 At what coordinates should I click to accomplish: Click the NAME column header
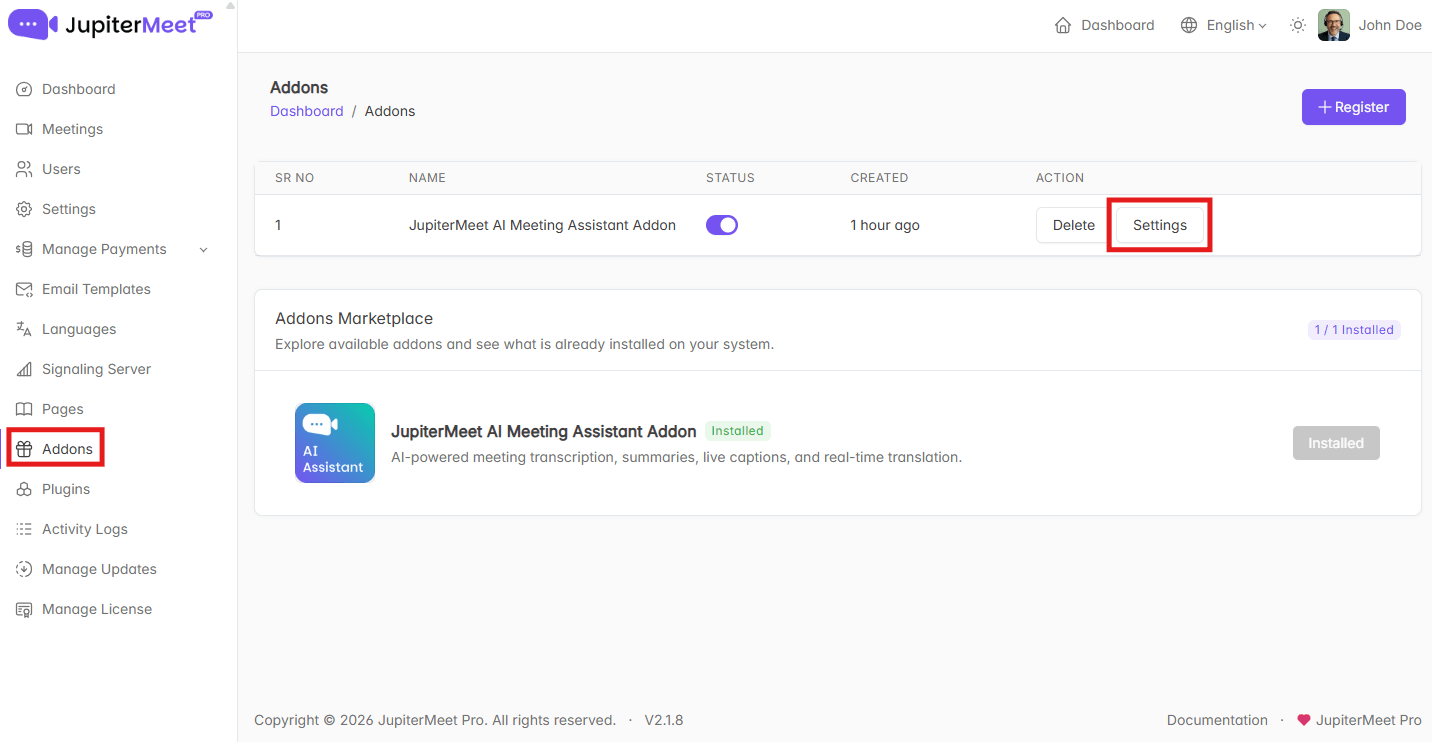click(x=427, y=178)
